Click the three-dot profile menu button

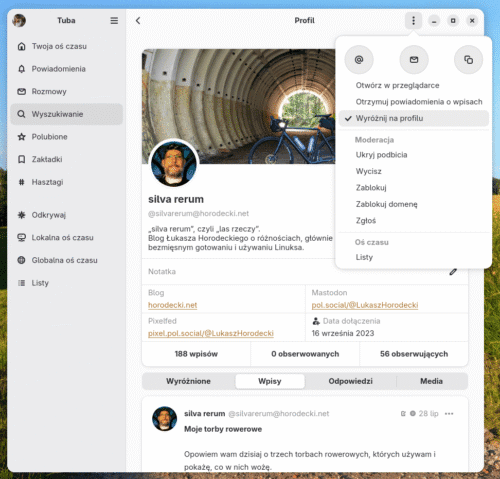point(413,21)
